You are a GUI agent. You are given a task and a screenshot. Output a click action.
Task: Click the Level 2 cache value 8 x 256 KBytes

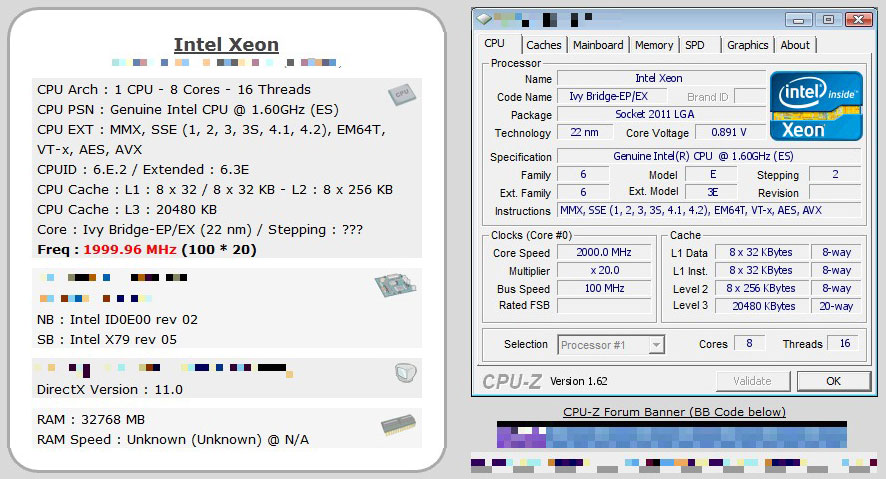[761, 288]
